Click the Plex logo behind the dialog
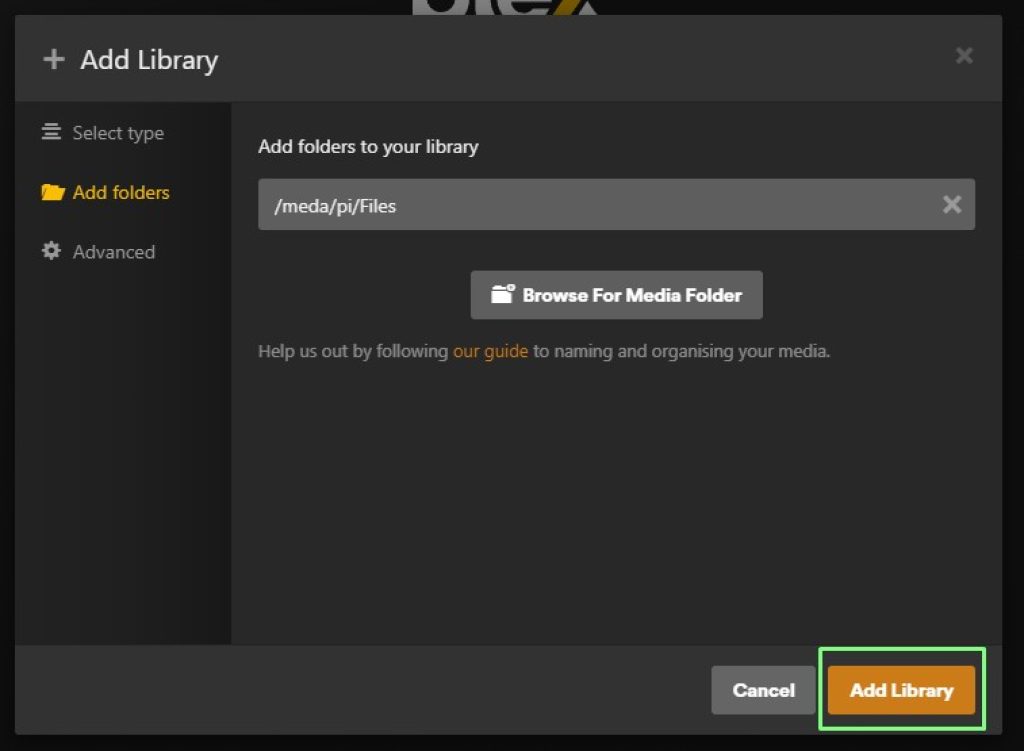The height and width of the screenshot is (751, 1024). (505, 8)
